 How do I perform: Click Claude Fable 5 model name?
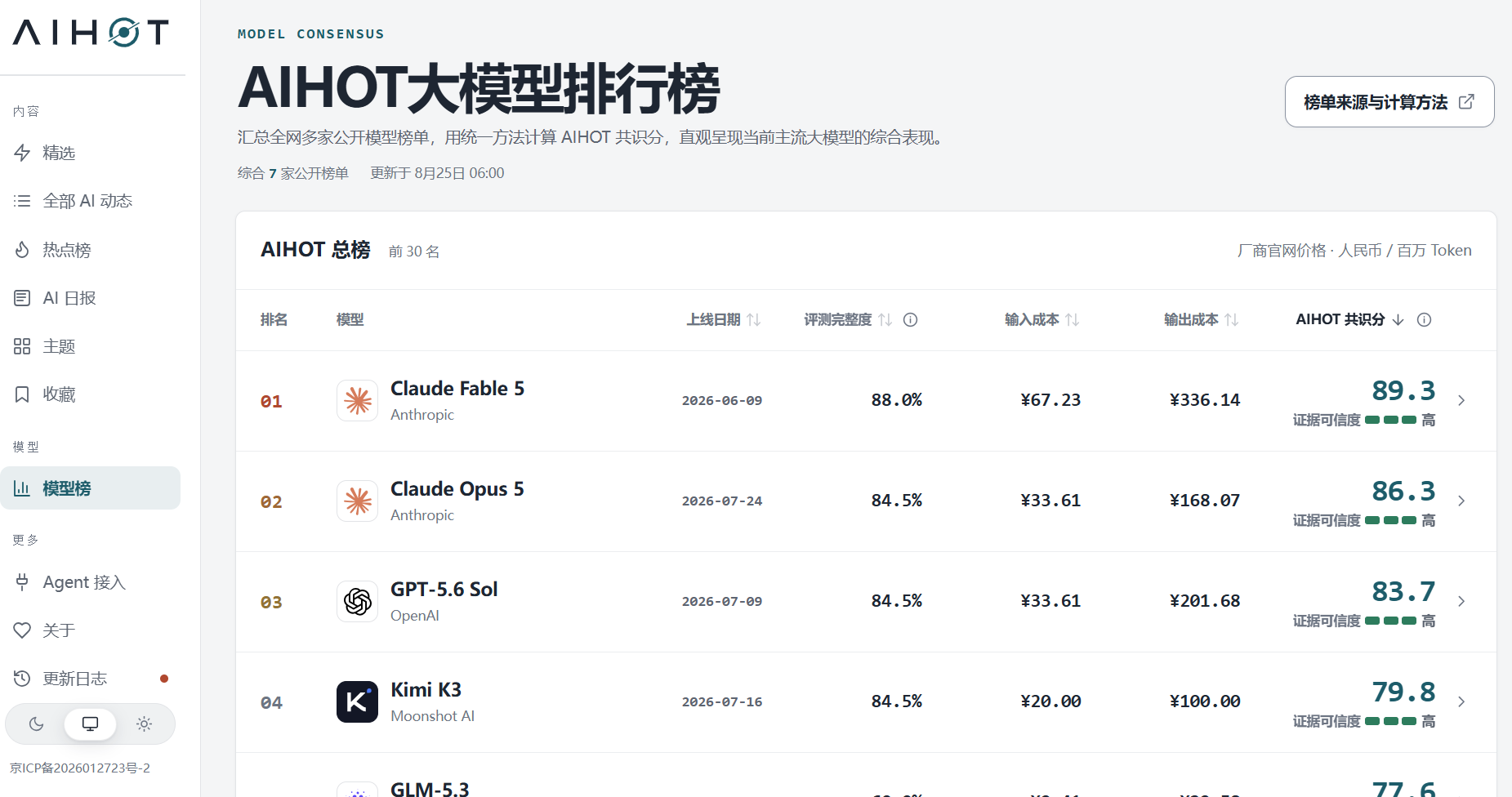[x=457, y=389]
